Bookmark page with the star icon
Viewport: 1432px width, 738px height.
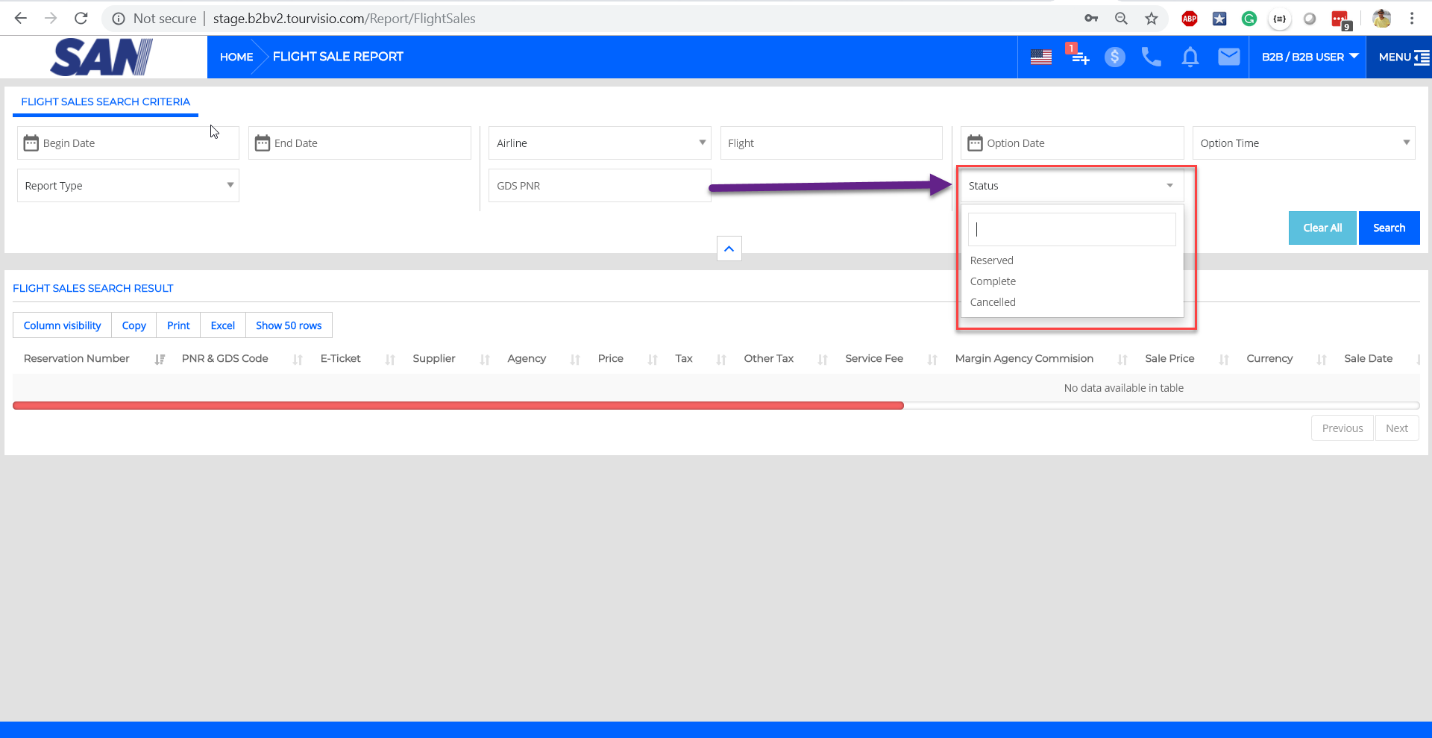1151,18
